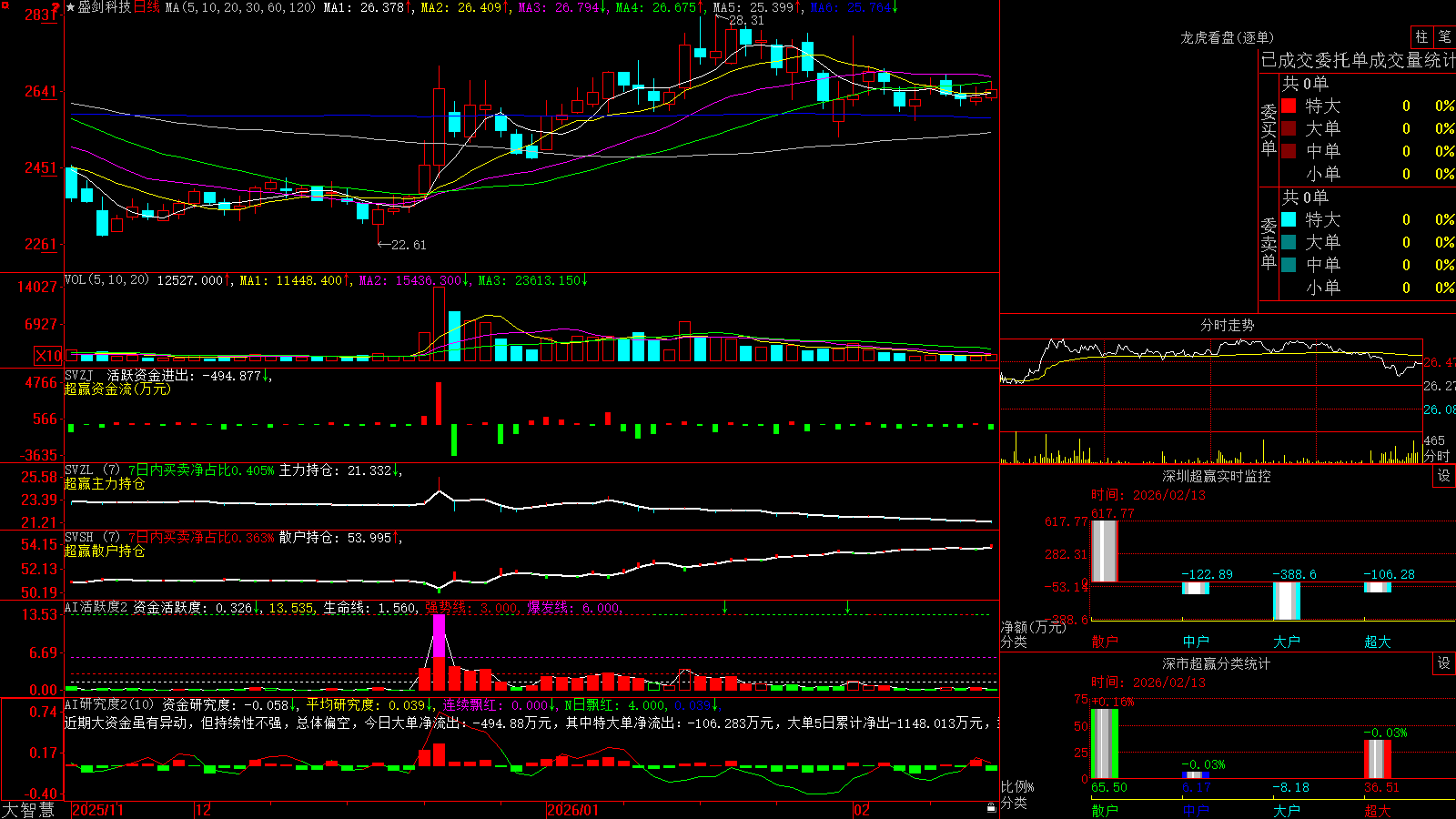Switch to 笔 tick display mode
This screenshot has height=819, width=1456.
tap(1444, 36)
